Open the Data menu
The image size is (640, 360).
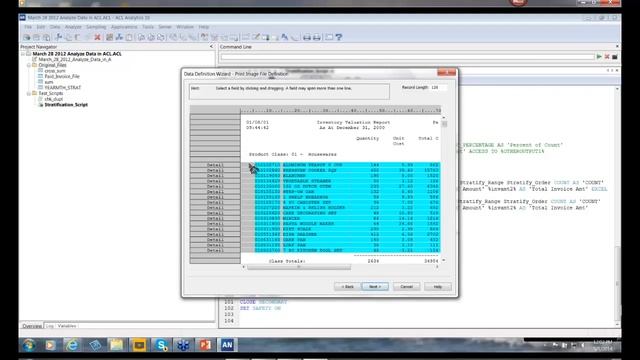click(x=55, y=27)
